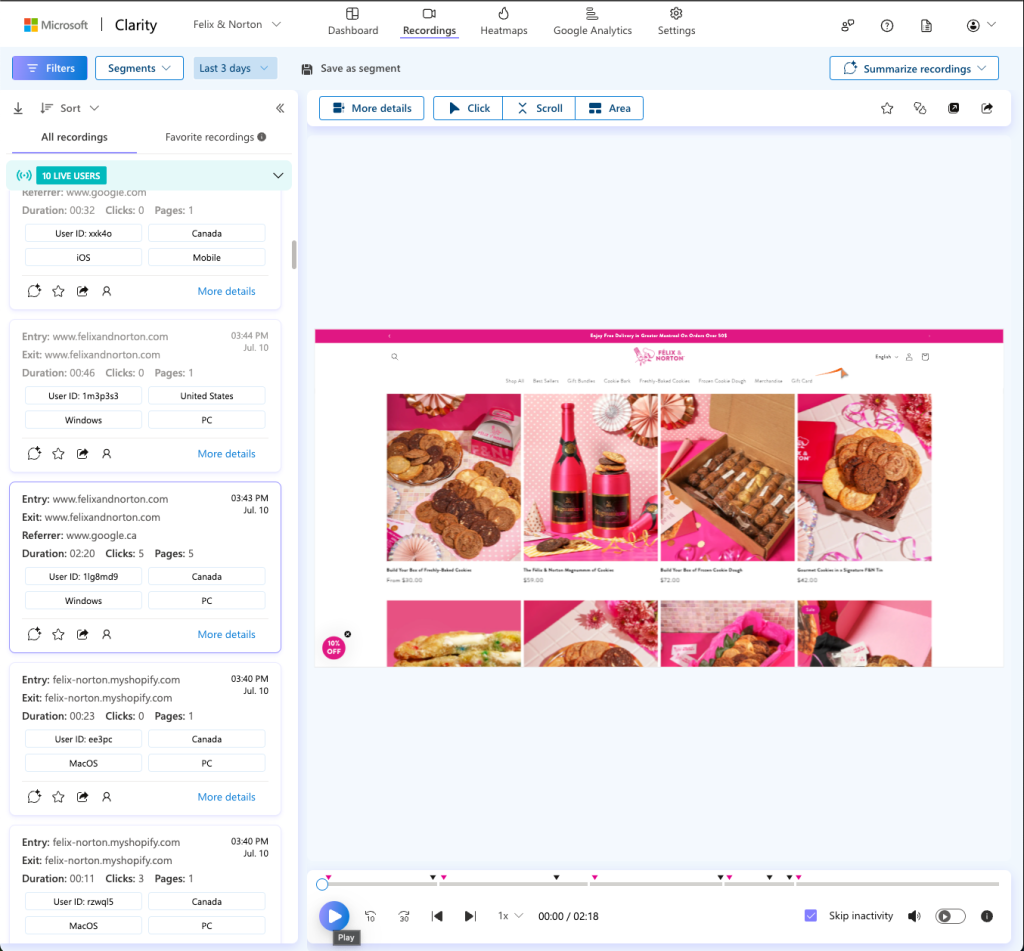Open the Last 3 days date dropdown
1024x951 pixels.
click(235, 68)
